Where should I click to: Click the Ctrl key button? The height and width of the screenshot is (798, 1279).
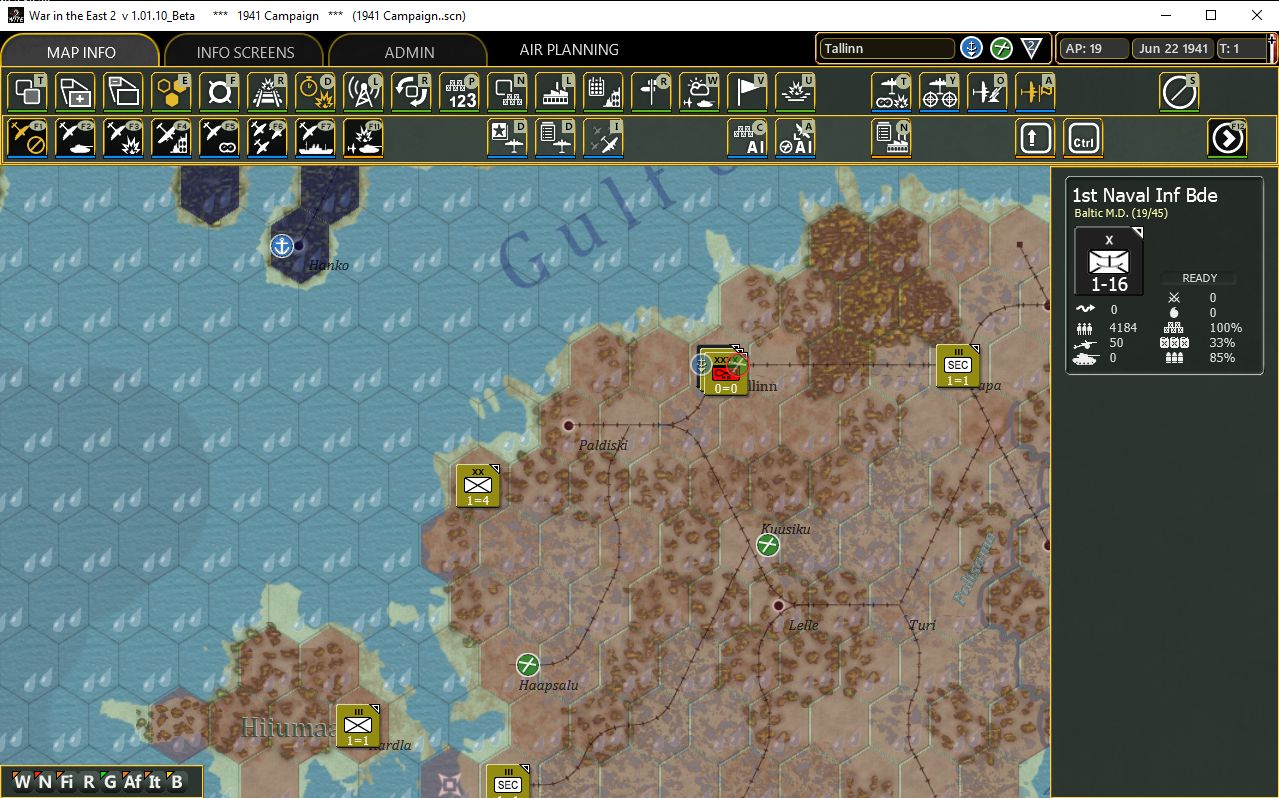point(1083,138)
